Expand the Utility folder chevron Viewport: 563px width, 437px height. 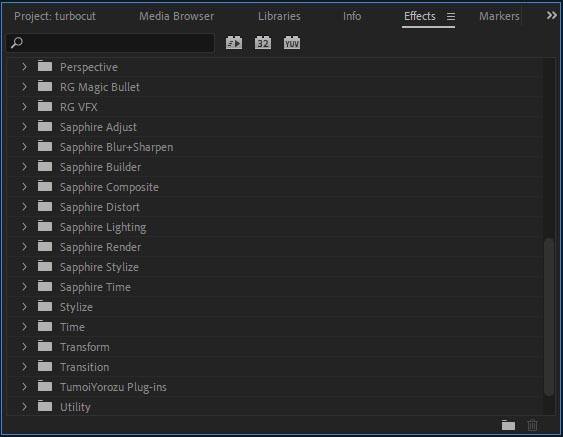pyautogui.click(x=24, y=407)
